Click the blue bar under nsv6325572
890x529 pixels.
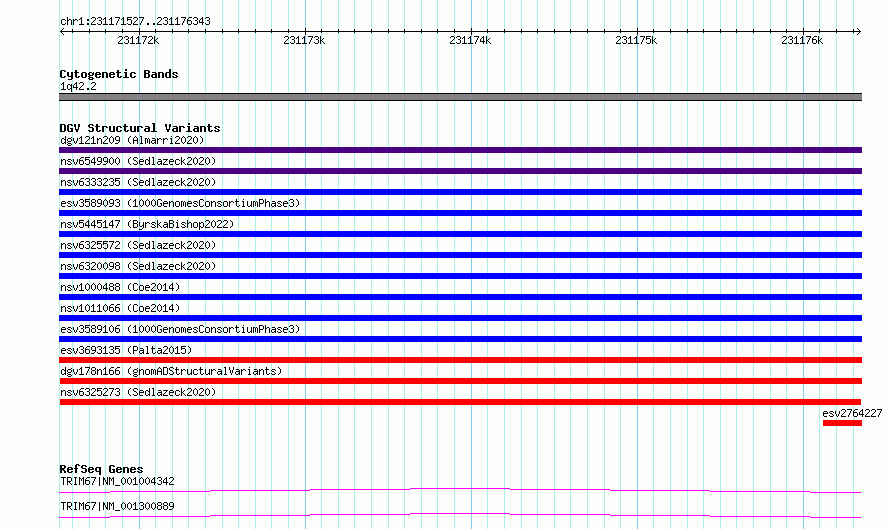click(x=460, y=255)
